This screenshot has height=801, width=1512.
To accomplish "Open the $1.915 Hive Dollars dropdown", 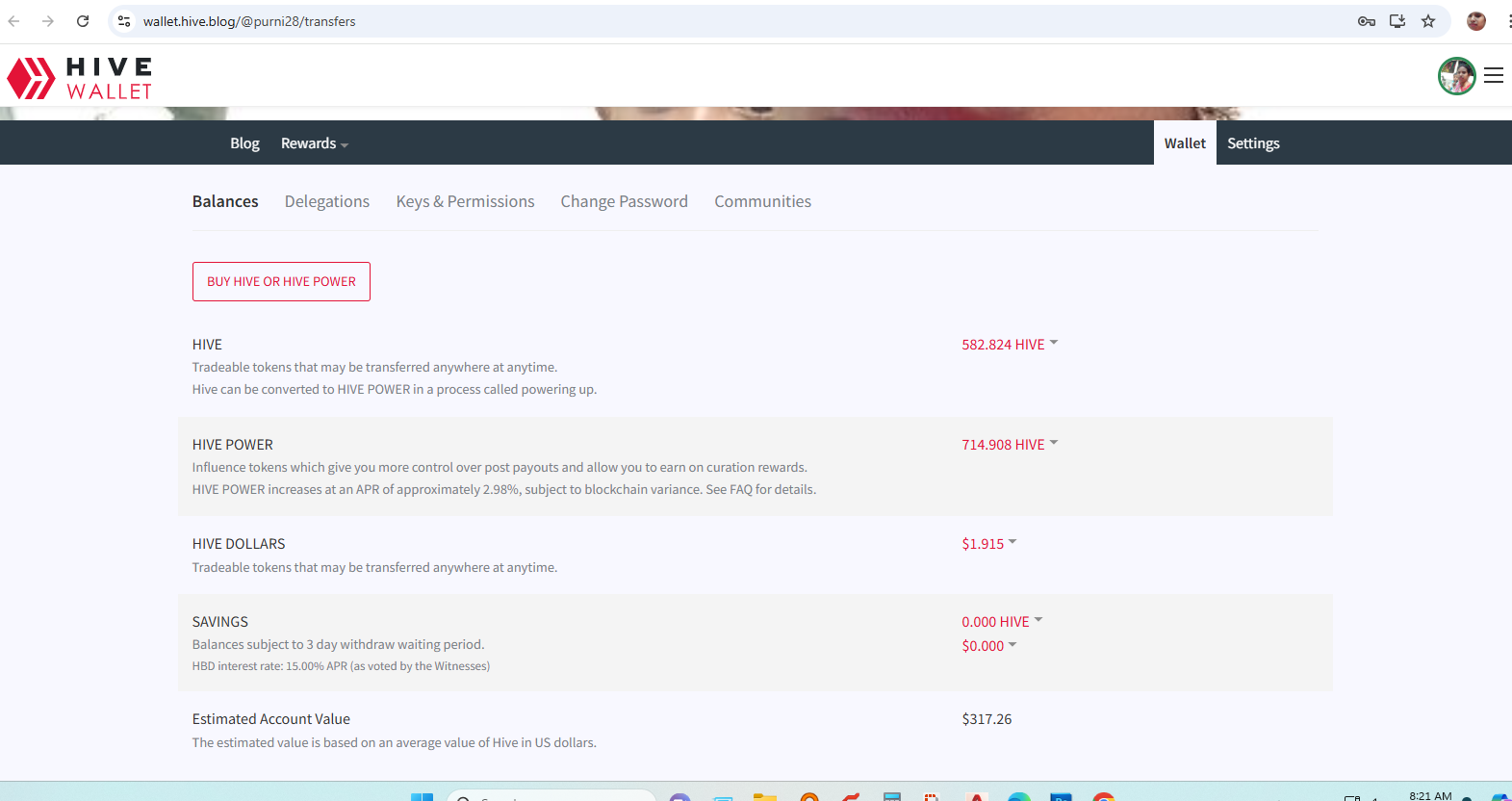I will pyautogui.click(x=989, y=544).
